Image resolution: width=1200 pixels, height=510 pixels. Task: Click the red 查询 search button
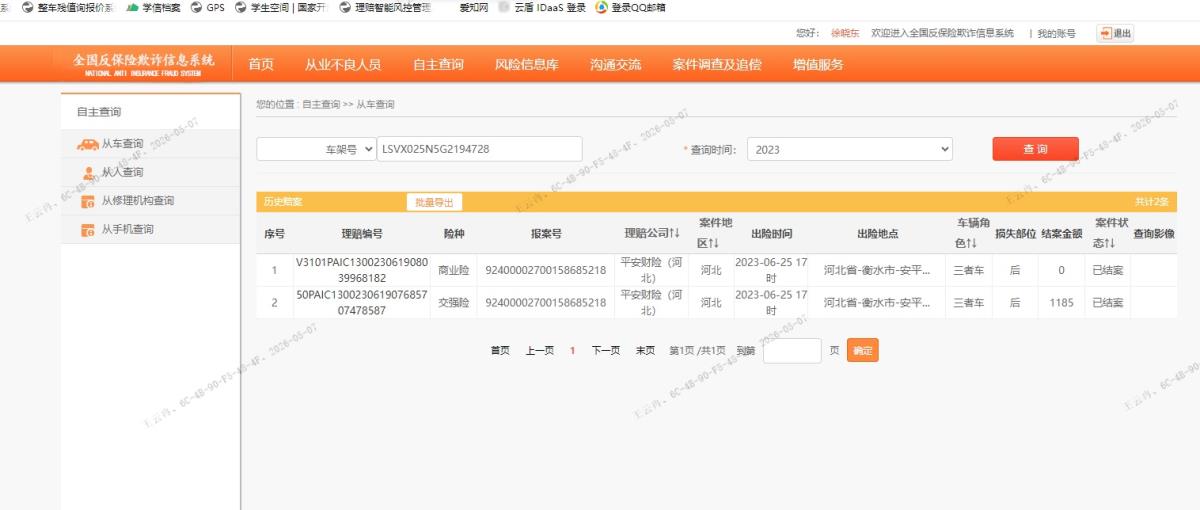[x=1035, y=149]
